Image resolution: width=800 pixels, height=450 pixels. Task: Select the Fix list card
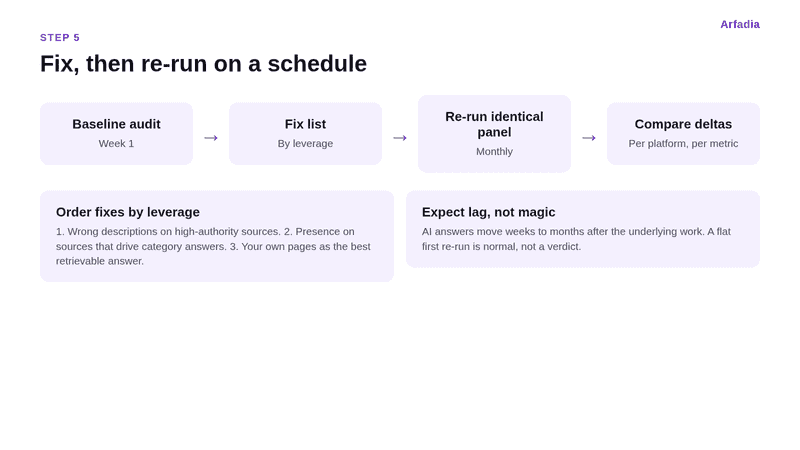click(306, 134)
